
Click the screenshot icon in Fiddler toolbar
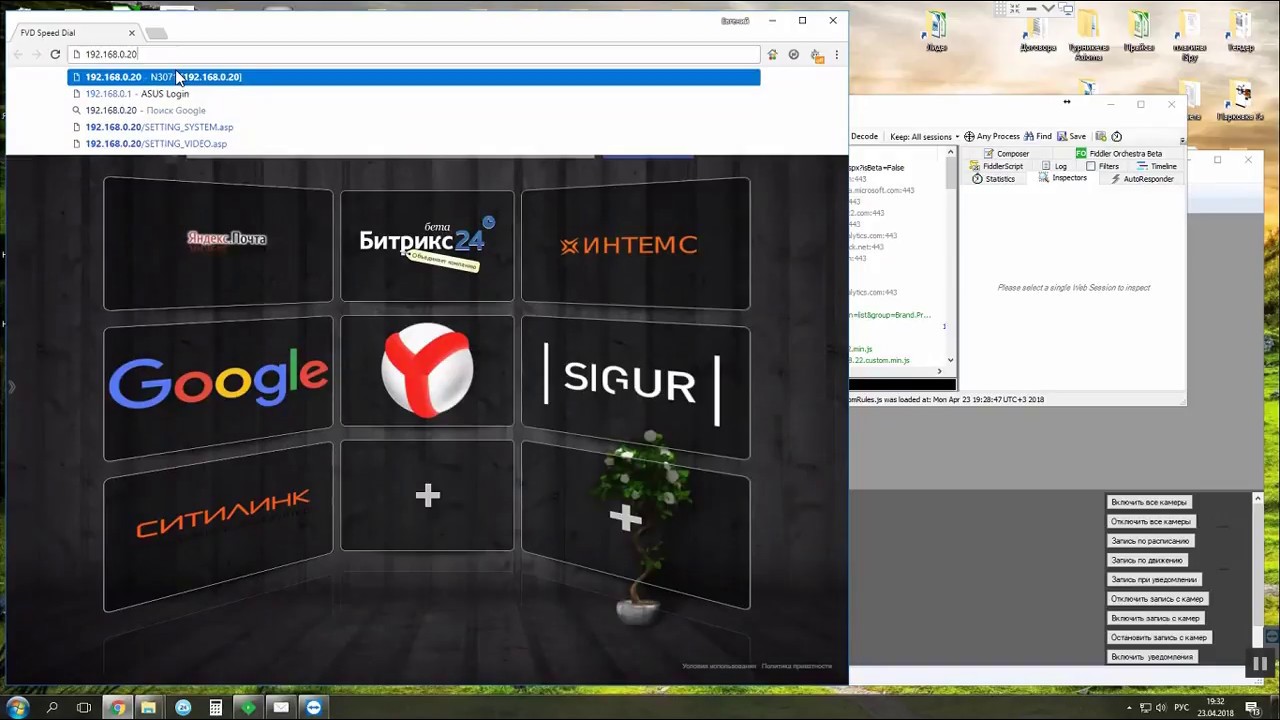click(x=1101, y=137)
